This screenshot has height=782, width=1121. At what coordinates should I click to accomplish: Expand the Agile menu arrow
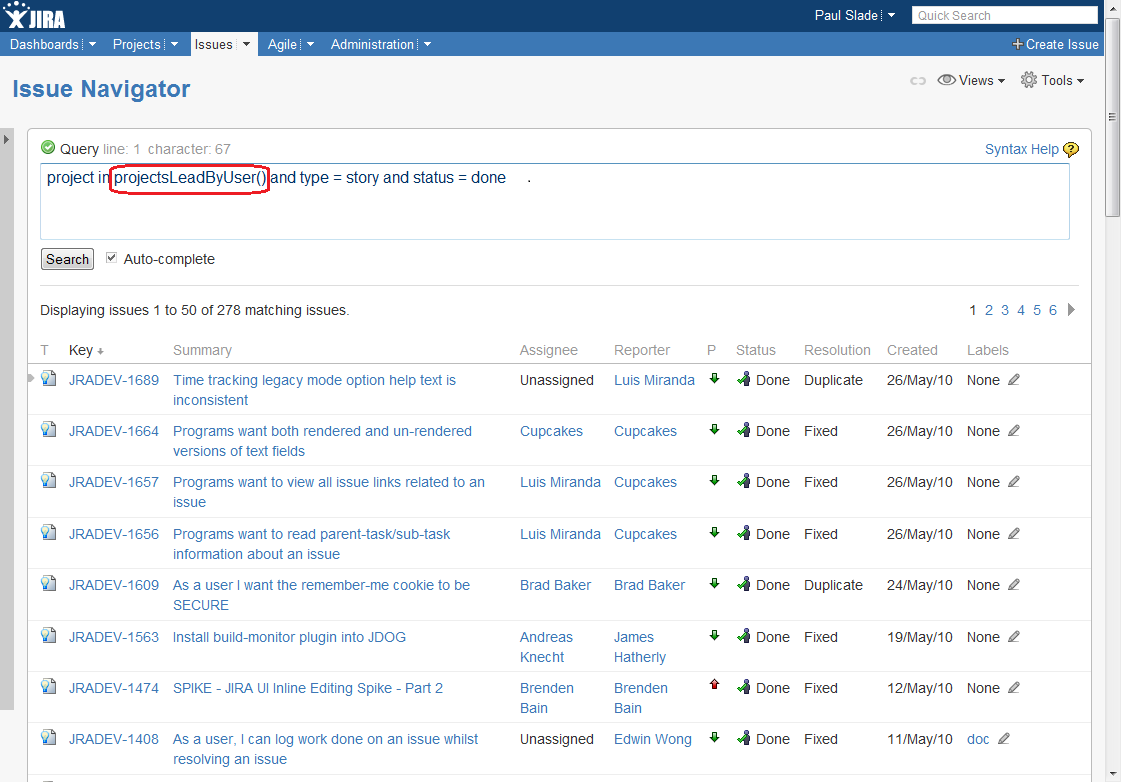pyautogui.click(x=310, y=44)
